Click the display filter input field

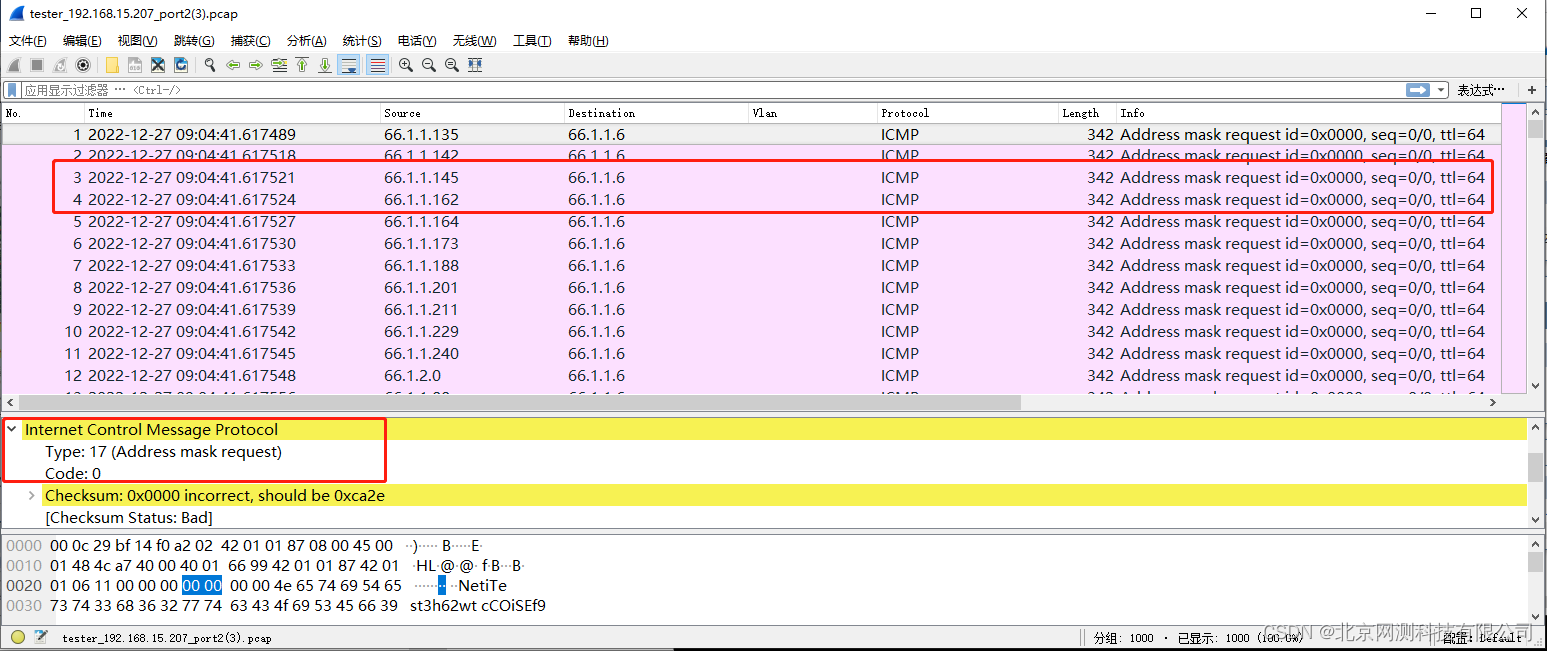(712, 90)
